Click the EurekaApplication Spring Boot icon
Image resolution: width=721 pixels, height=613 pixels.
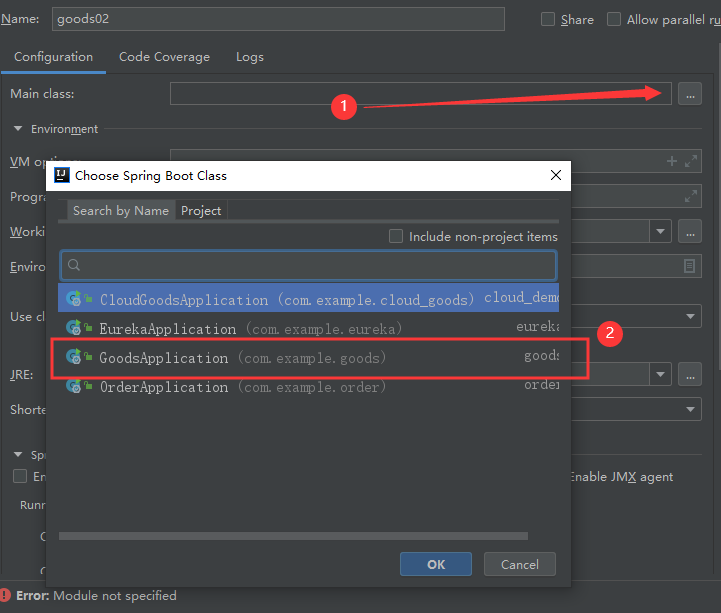click(74, 327)
